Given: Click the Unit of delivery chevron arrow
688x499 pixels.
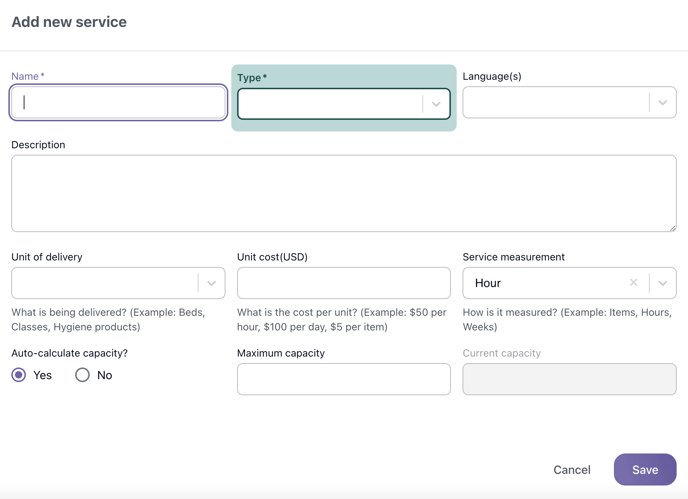Looking at the screenshot, I should click(x=211, y=283).
